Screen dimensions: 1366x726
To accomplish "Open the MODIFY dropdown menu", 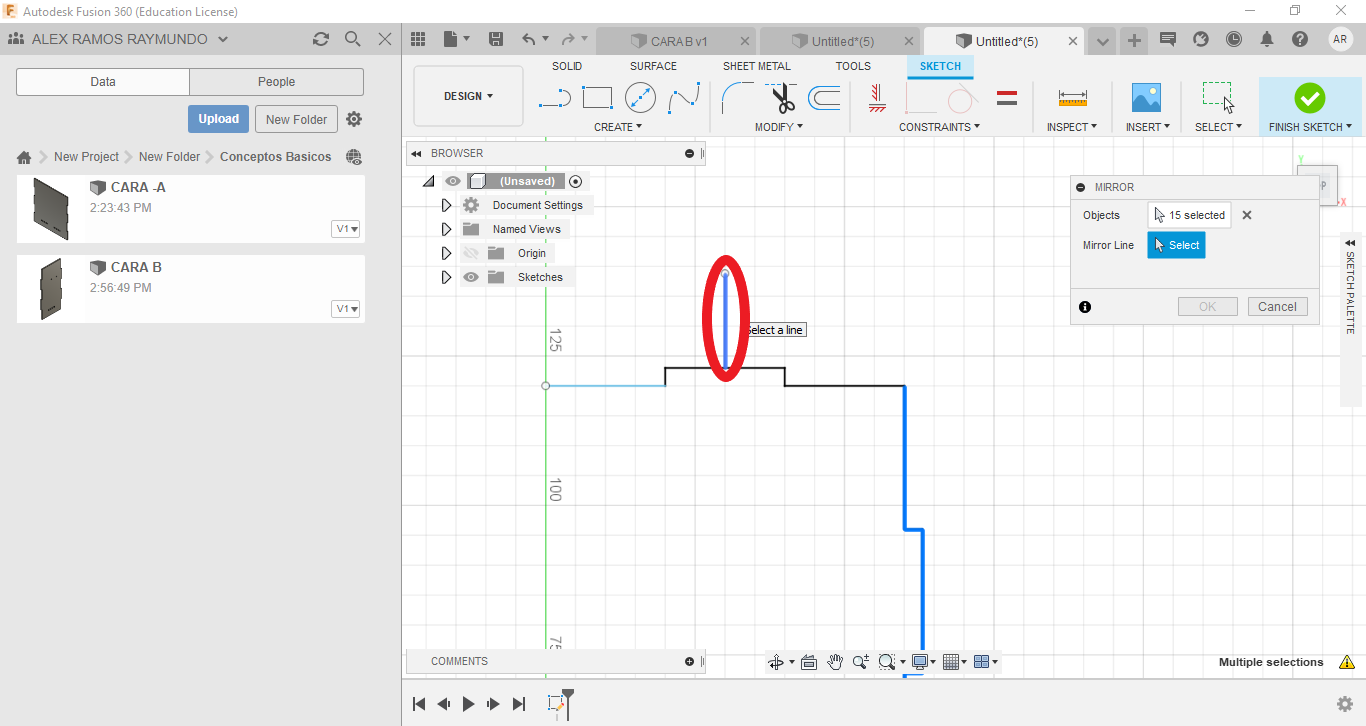I will pyautogui.click(x=779, y=127).
